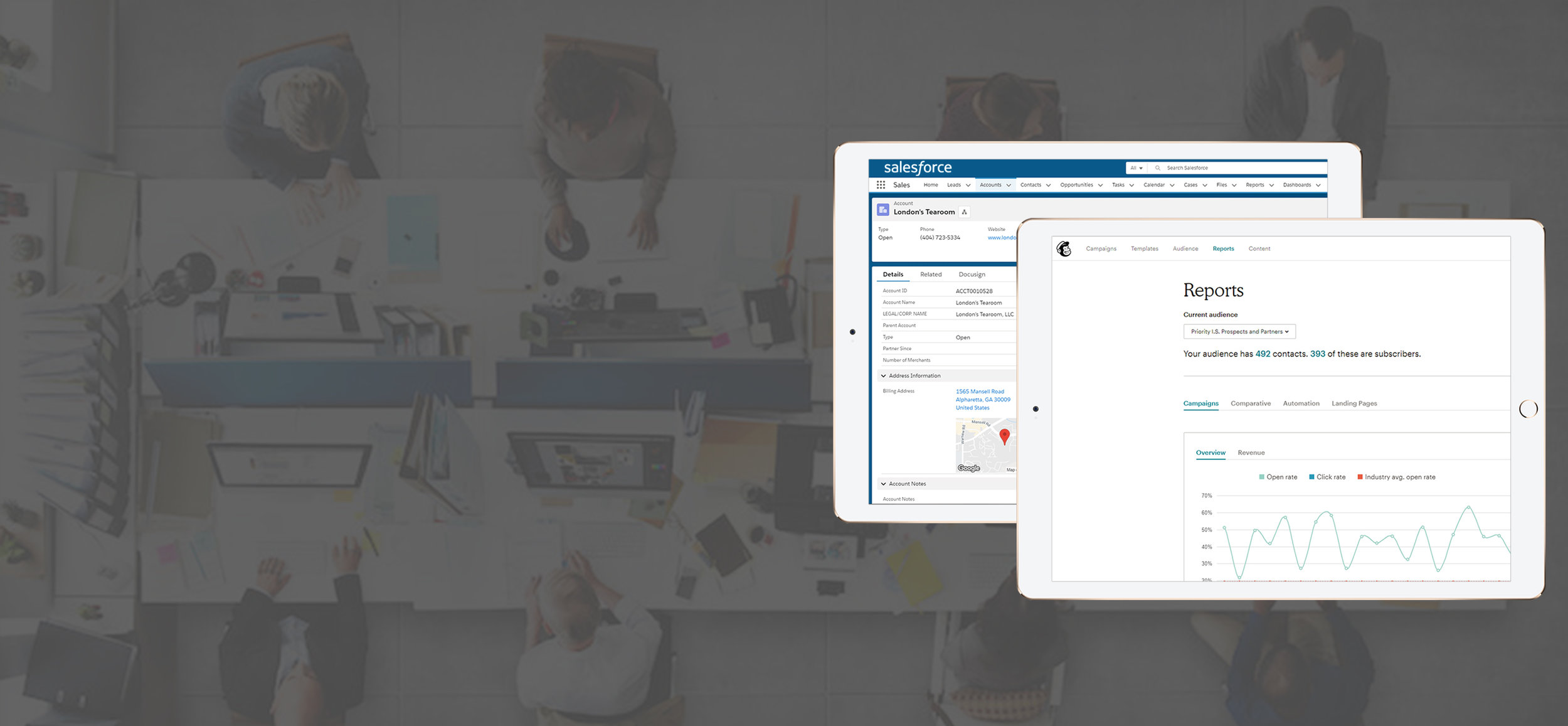The height and width of the screenshot is (726, 1568).
Task: Select the Campaigns report tab
Action: click(x=1200, y=403)
